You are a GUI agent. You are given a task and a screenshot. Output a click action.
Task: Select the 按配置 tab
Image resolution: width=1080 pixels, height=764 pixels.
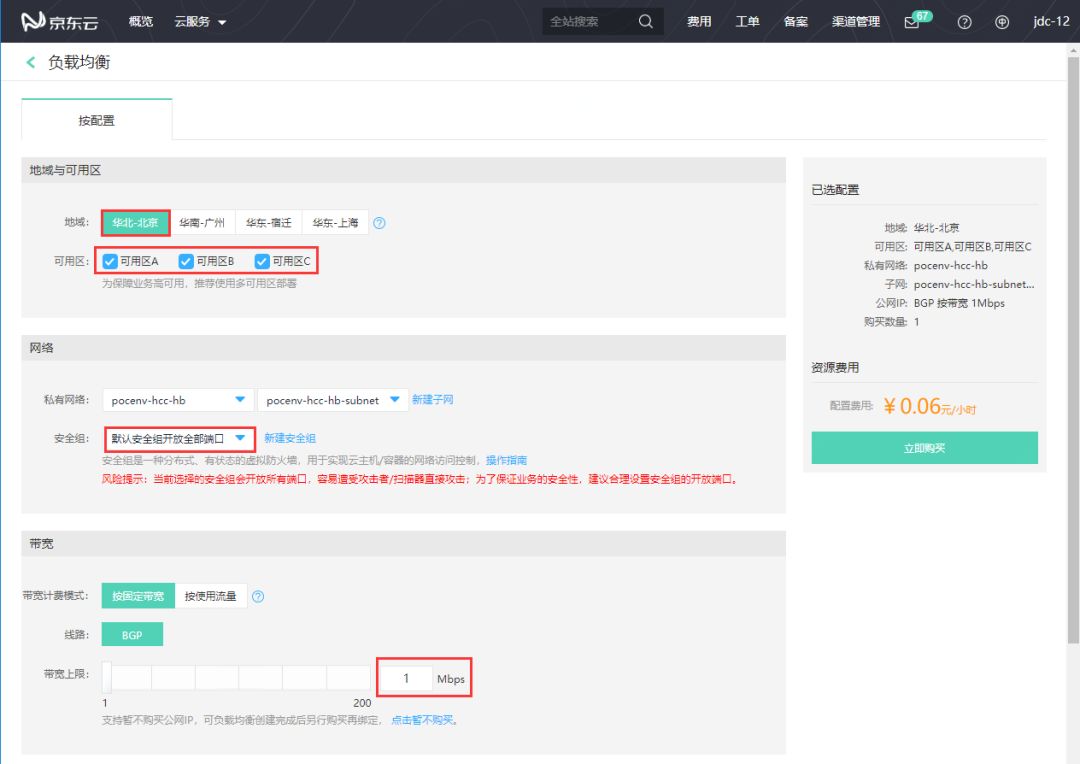coord(96,121)
